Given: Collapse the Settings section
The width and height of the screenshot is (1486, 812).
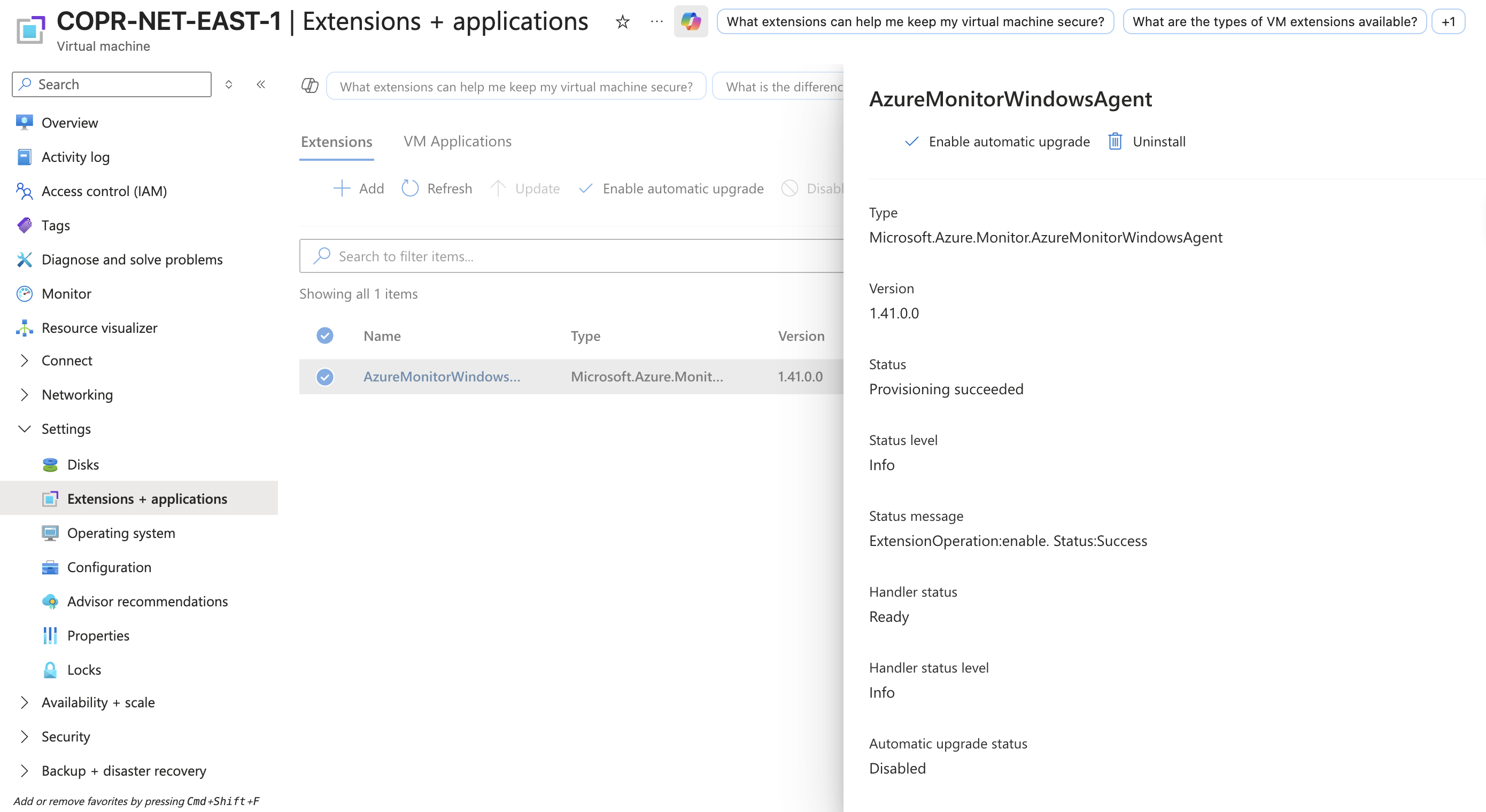Looking at the screenshot, I should 24,428.
